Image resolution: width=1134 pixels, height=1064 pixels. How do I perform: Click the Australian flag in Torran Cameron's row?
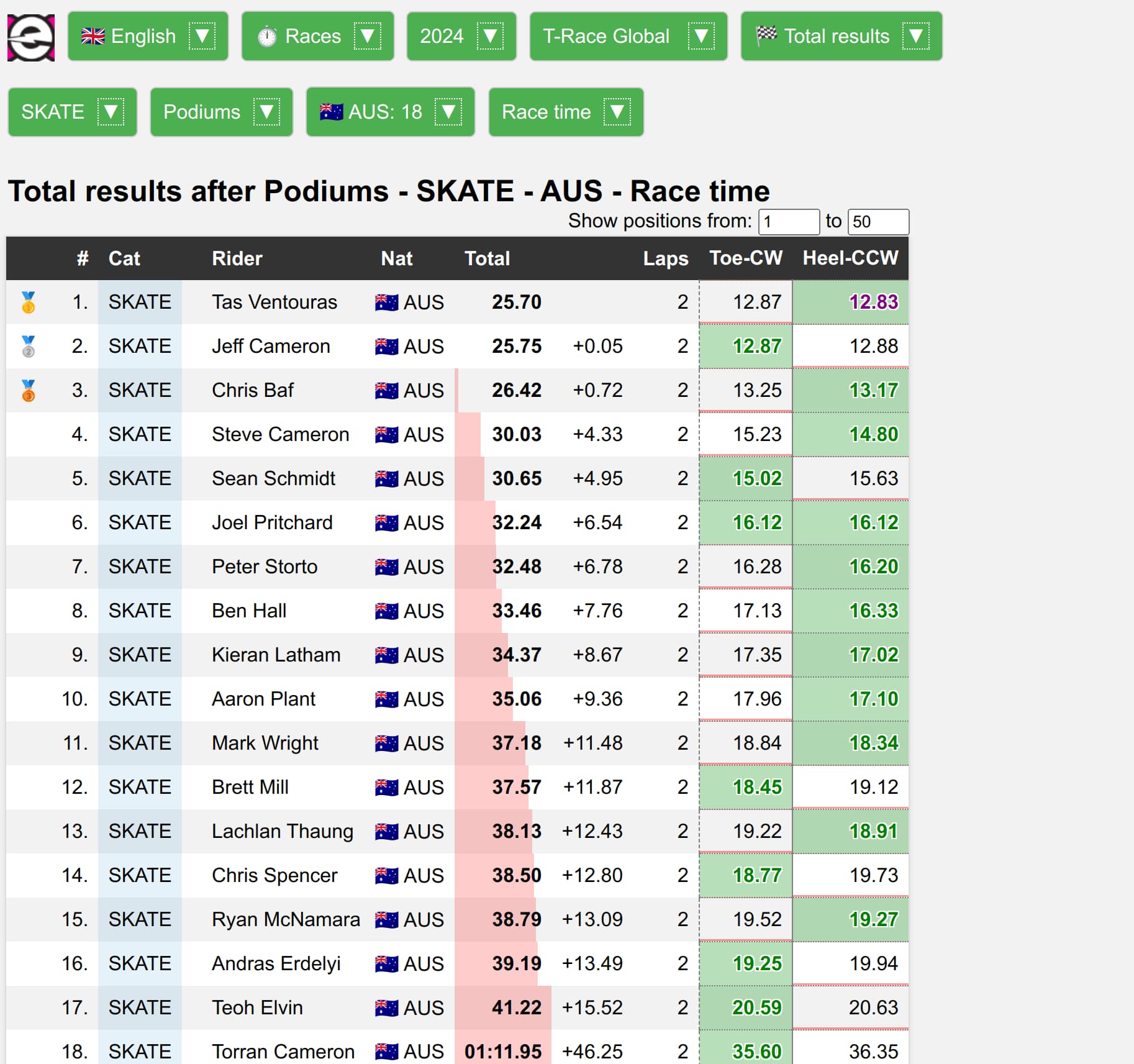pyautogui.click(x=386, y=1052)
